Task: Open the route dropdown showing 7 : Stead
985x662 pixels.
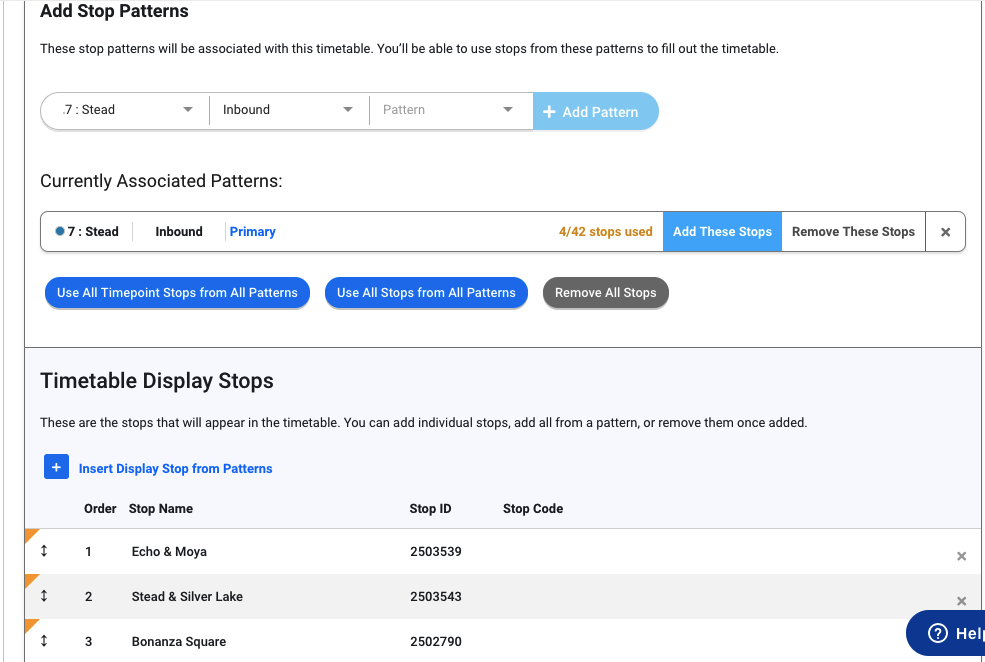Action: [126, 110]
